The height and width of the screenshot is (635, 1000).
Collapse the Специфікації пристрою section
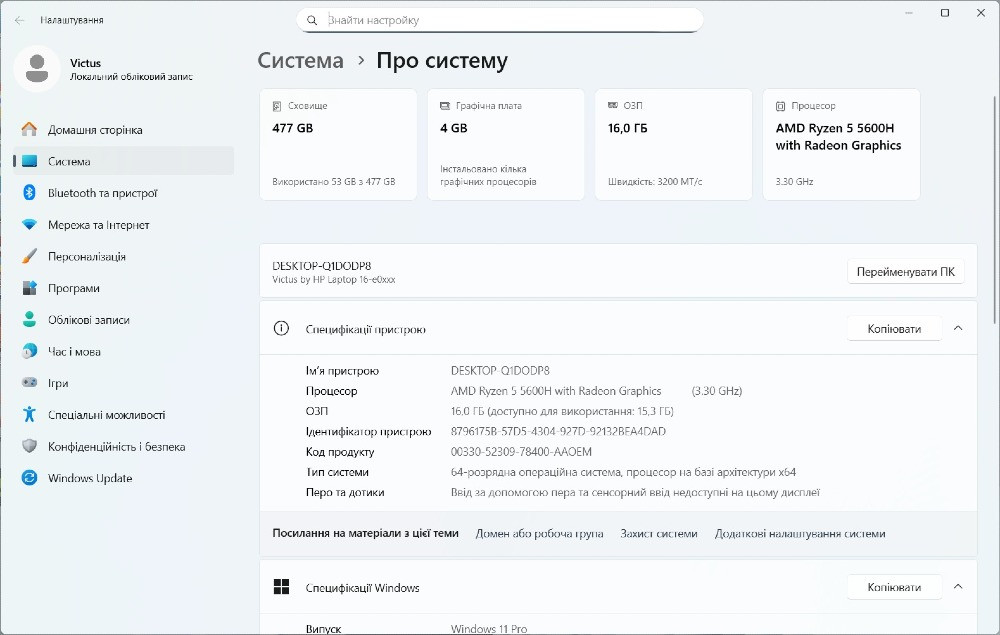click(x=957, y=327)
